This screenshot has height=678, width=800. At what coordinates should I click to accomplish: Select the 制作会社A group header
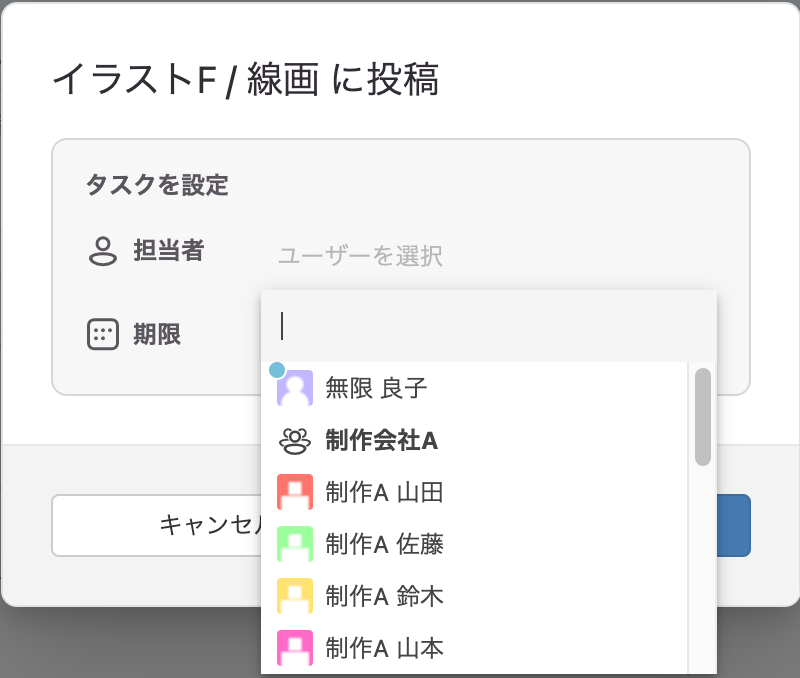[474, 441]
